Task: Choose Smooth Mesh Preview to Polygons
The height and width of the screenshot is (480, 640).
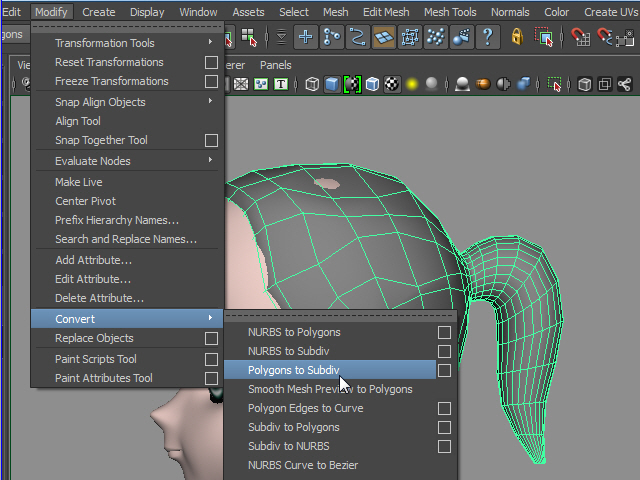Action: 330,389
